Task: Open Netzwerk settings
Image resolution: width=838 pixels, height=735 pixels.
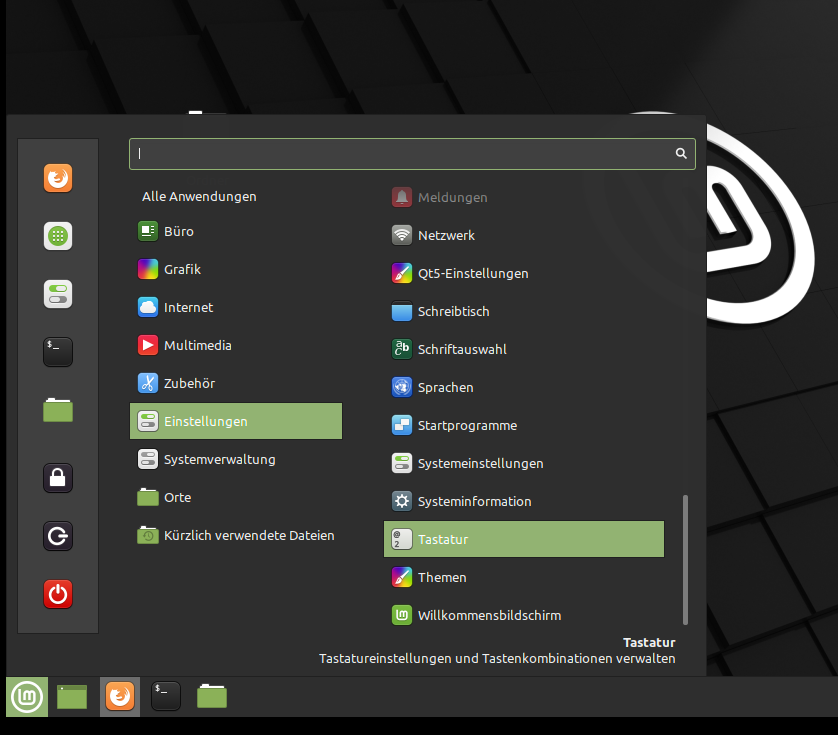Action: click(524, 235)
